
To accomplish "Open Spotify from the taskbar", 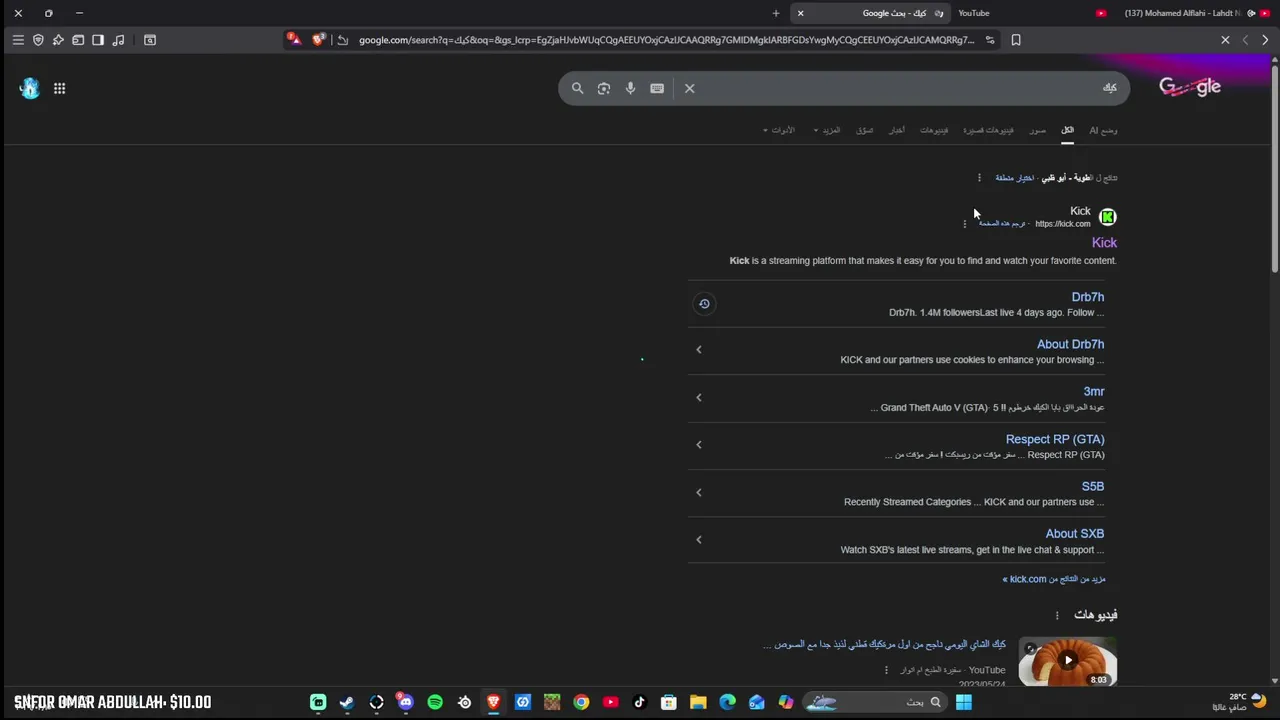I will 435,702.
